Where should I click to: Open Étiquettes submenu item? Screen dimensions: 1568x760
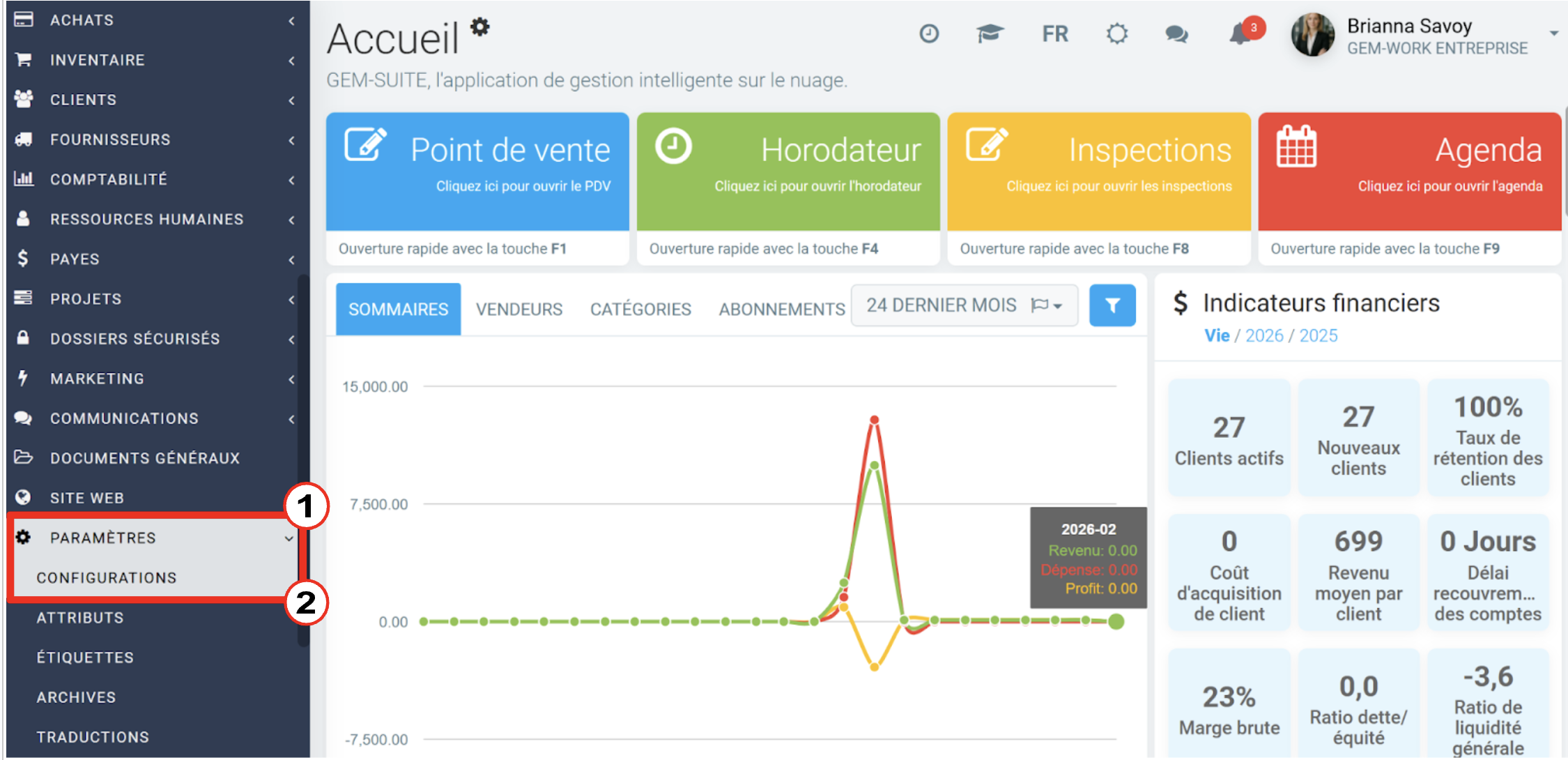click(85, 658)
